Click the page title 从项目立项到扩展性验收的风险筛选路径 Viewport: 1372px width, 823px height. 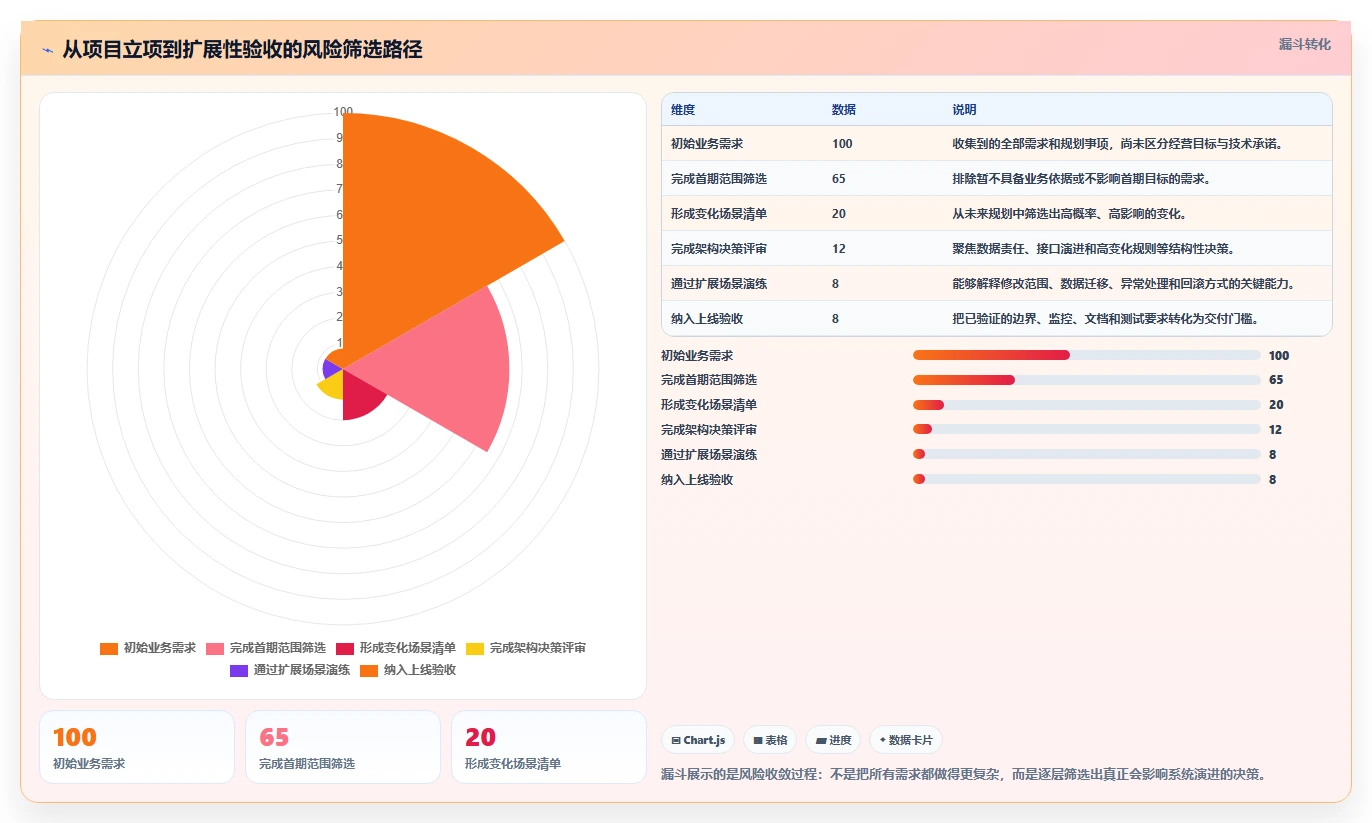[x=242, y=50]
